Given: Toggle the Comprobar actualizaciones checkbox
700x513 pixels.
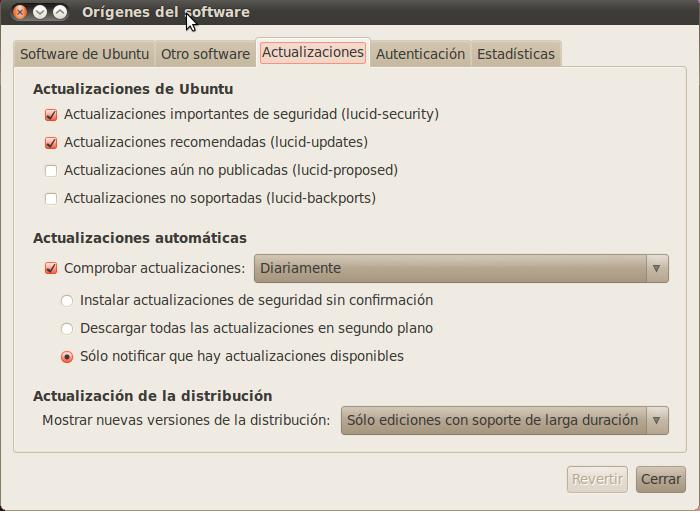Looking at the screenshot, I should pos(51,268).
